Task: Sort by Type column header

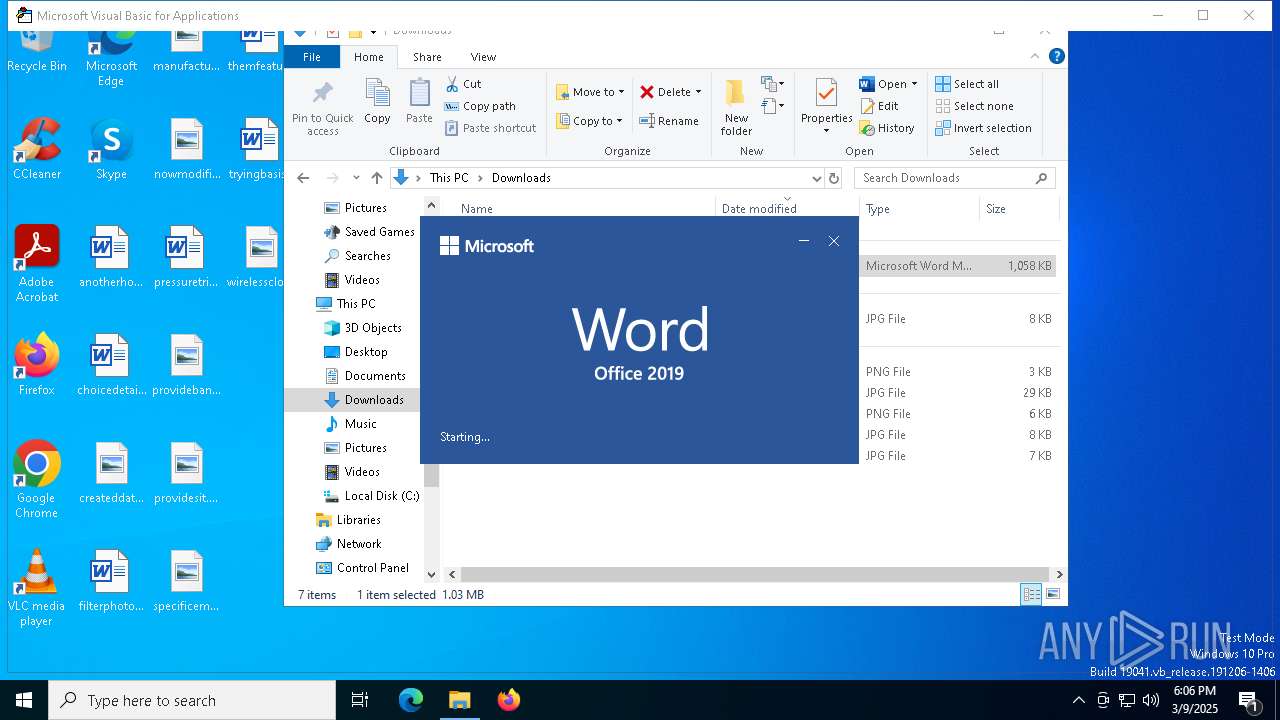Action: click(920, 209)
